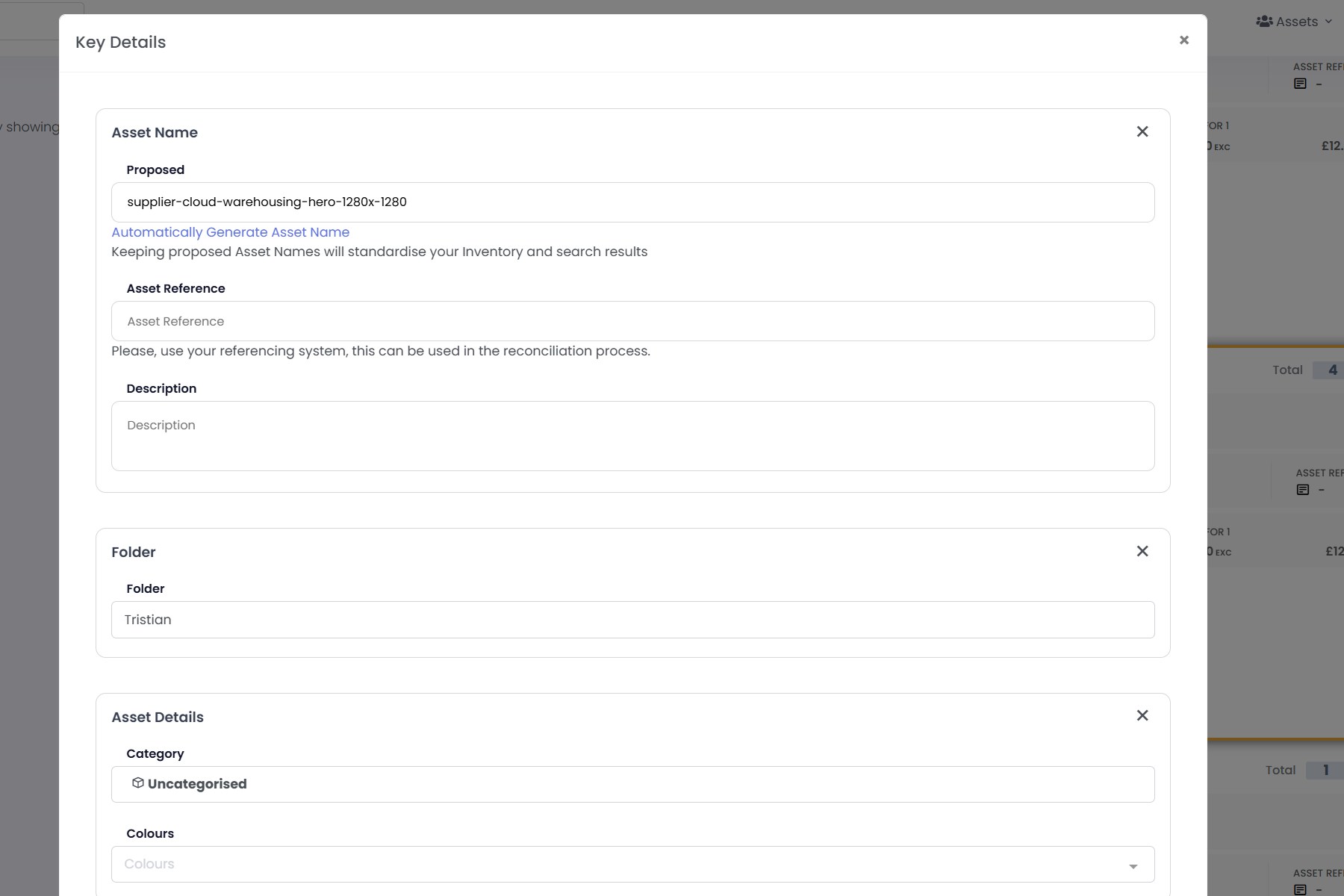Screen dimensions: 1344x896
Task: Expand the Assets menu chevron
Action: click(x=1328, y=22)
